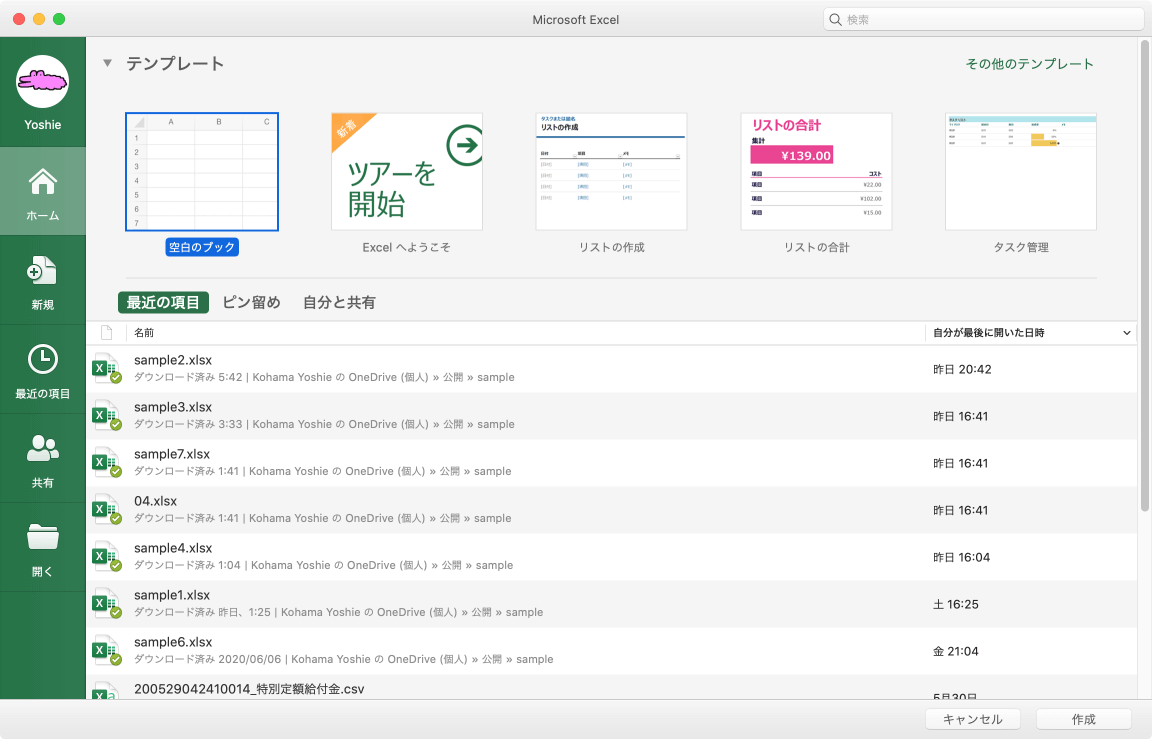Click the リストの合計 caption under thumbnail
The image size is (1152, 739).
click(x=816, y=248)
